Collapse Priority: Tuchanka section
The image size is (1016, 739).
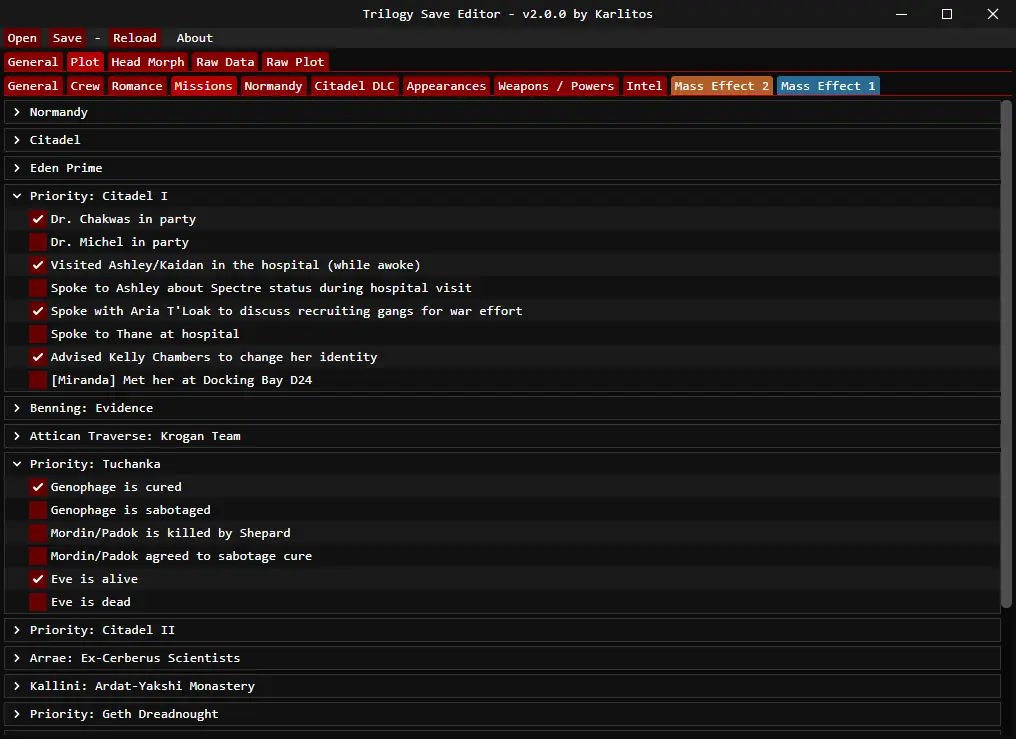[x=502, y=464]
